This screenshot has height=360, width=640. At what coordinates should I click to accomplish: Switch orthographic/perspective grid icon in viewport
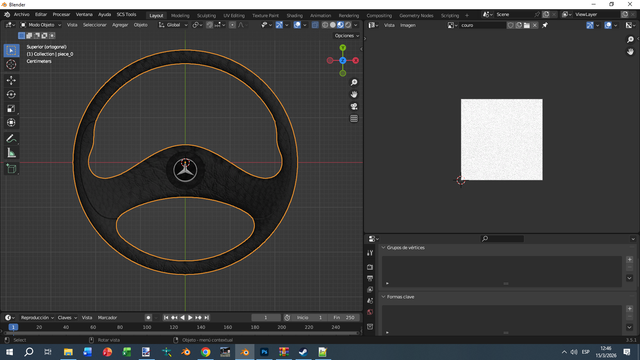[x=354, y=119]
